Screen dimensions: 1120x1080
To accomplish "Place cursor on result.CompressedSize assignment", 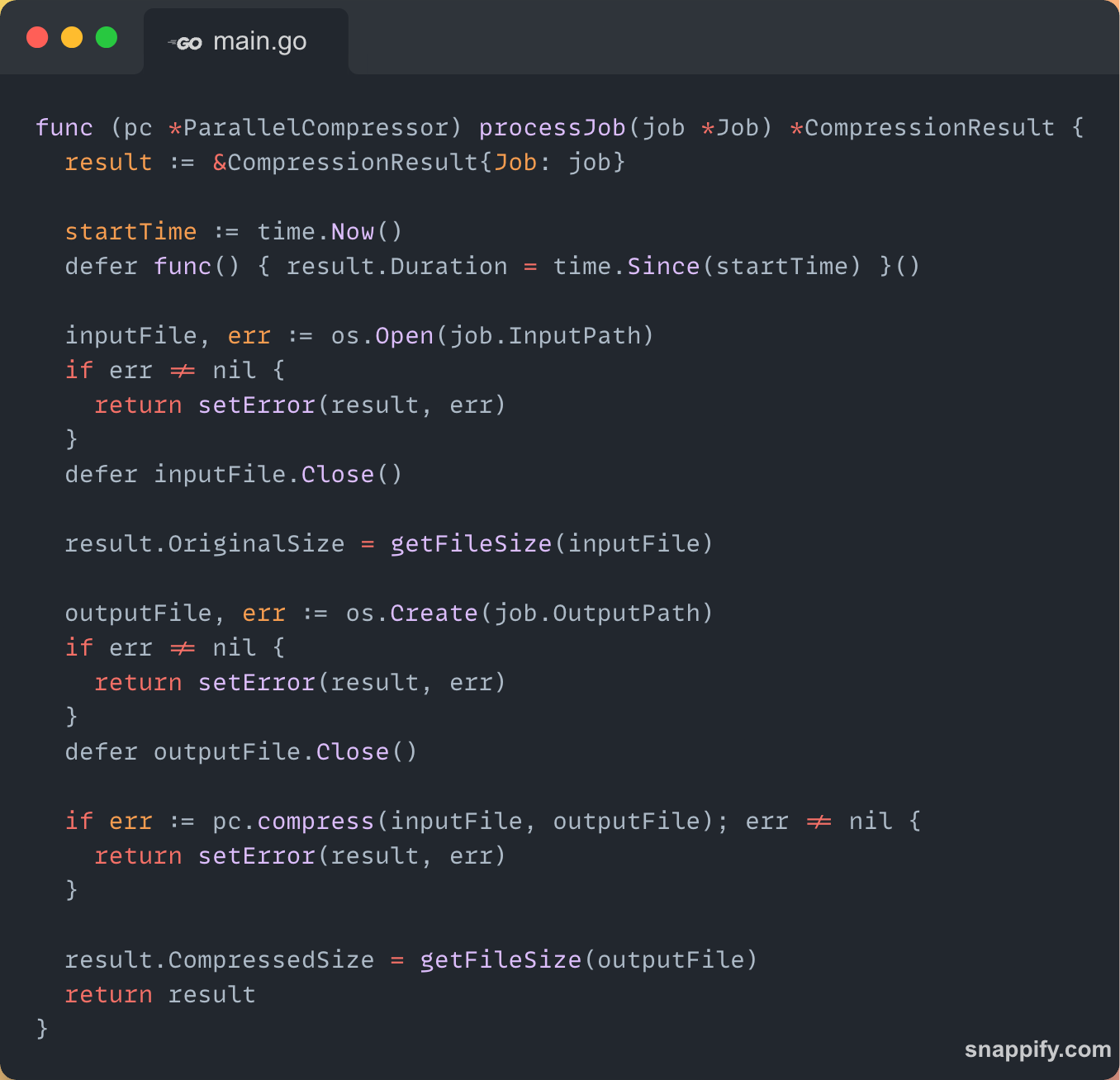I will [x=219, y=959].
